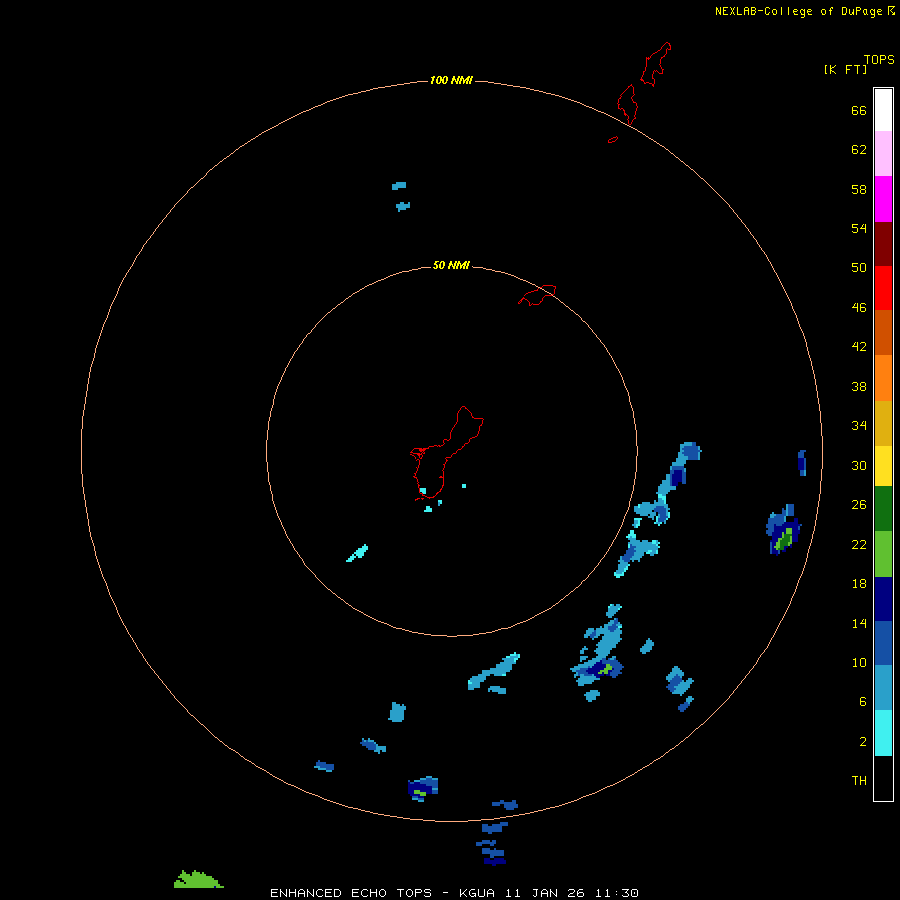Click the '10' legend value
This screenshot has width=900, height=900.
[x=859, y=662]
